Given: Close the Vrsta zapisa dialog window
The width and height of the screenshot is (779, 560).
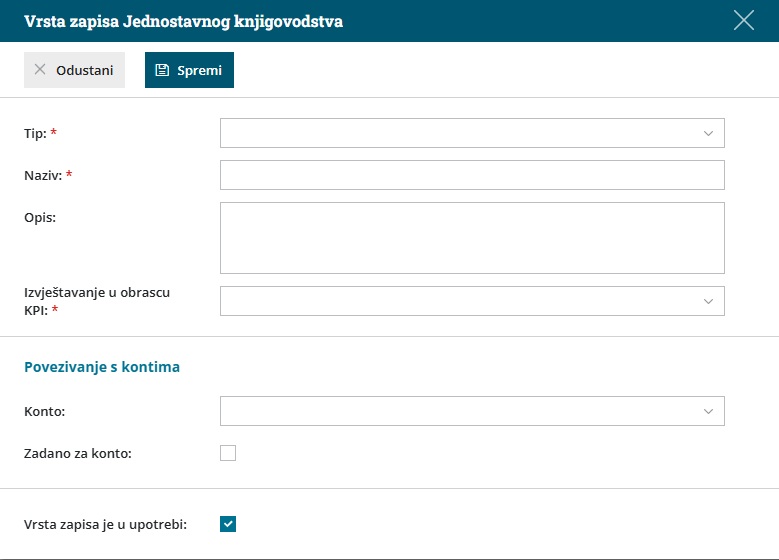Looking at the screenshot, I should 743,20.
